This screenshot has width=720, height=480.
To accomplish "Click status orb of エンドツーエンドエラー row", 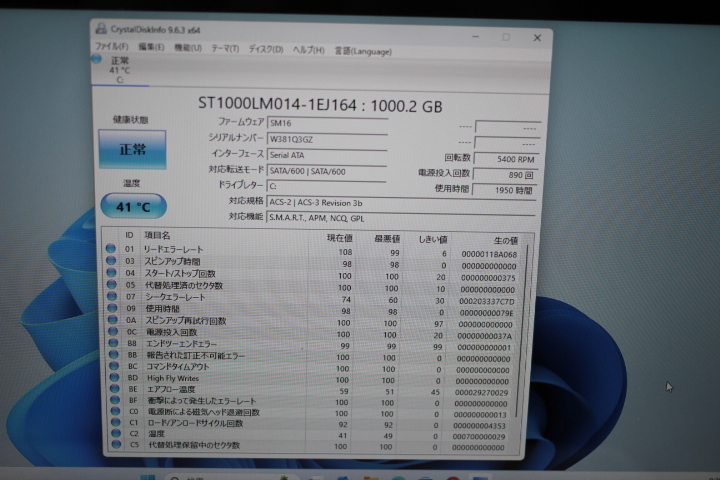I will [x=113, y=343].
